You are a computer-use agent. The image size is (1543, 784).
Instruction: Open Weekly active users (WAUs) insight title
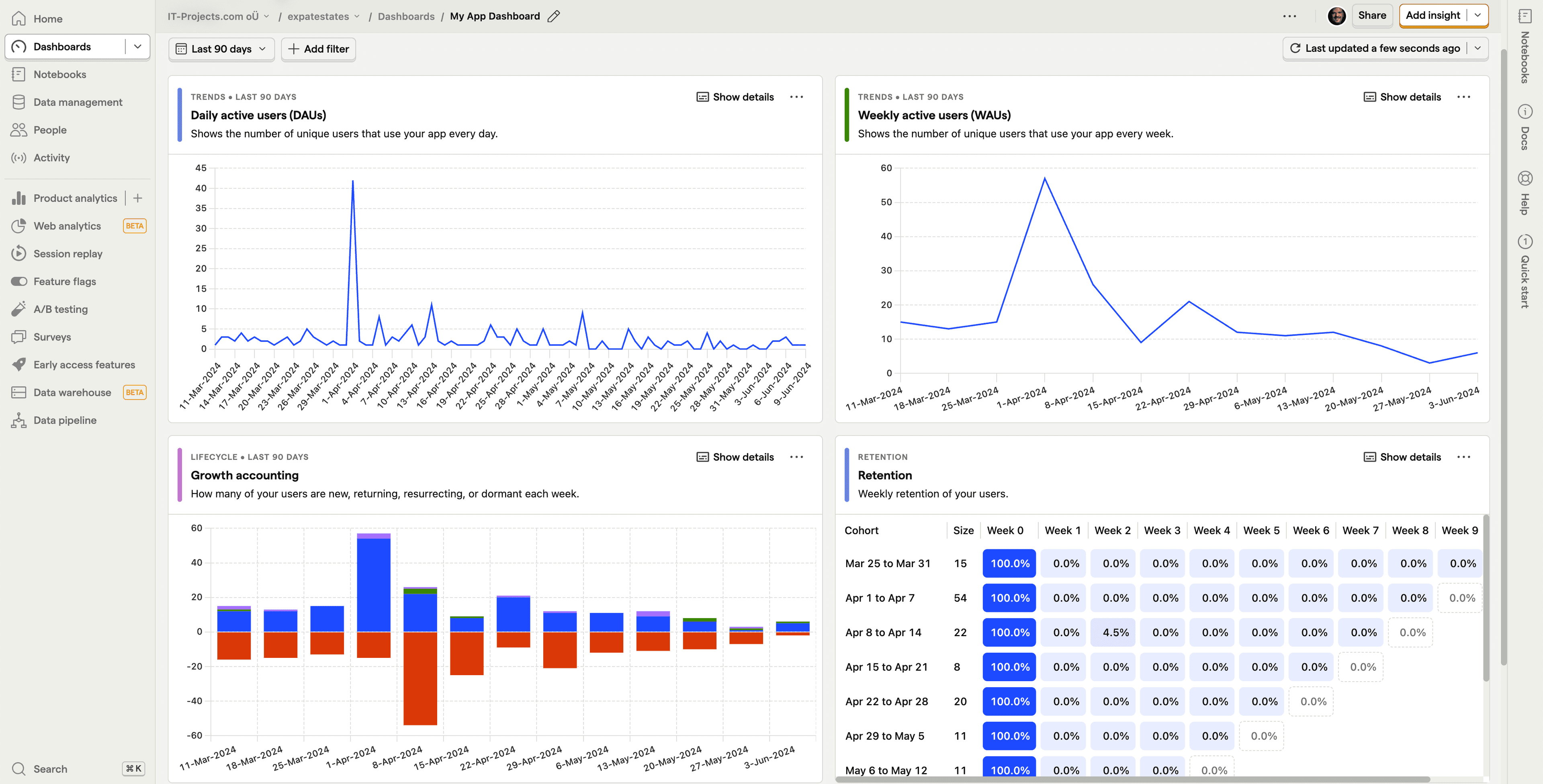point(934,115)
